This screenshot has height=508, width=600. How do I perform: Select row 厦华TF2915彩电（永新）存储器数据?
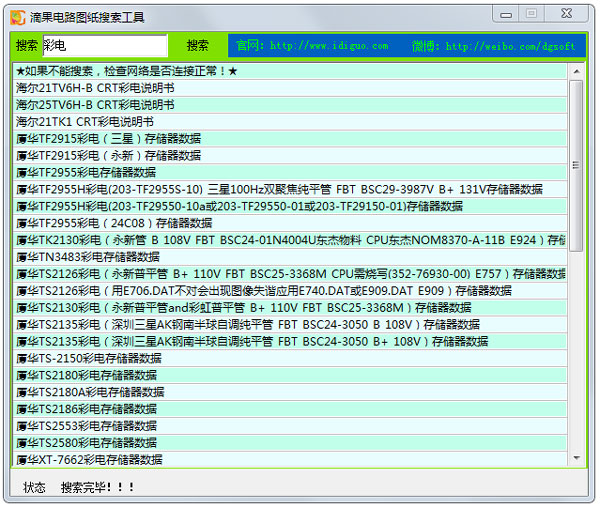[290, 156]
